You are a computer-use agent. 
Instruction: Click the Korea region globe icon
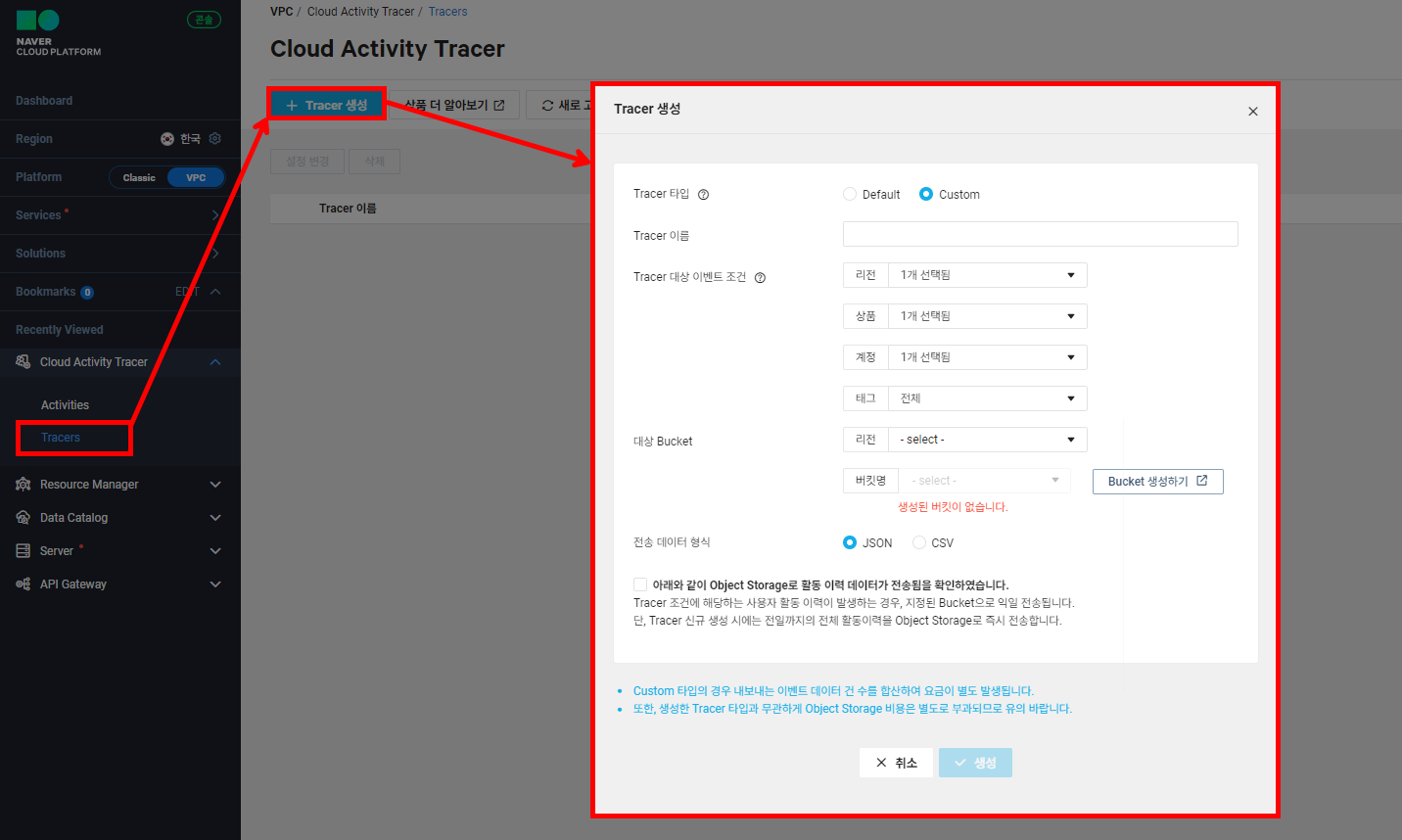167,139
